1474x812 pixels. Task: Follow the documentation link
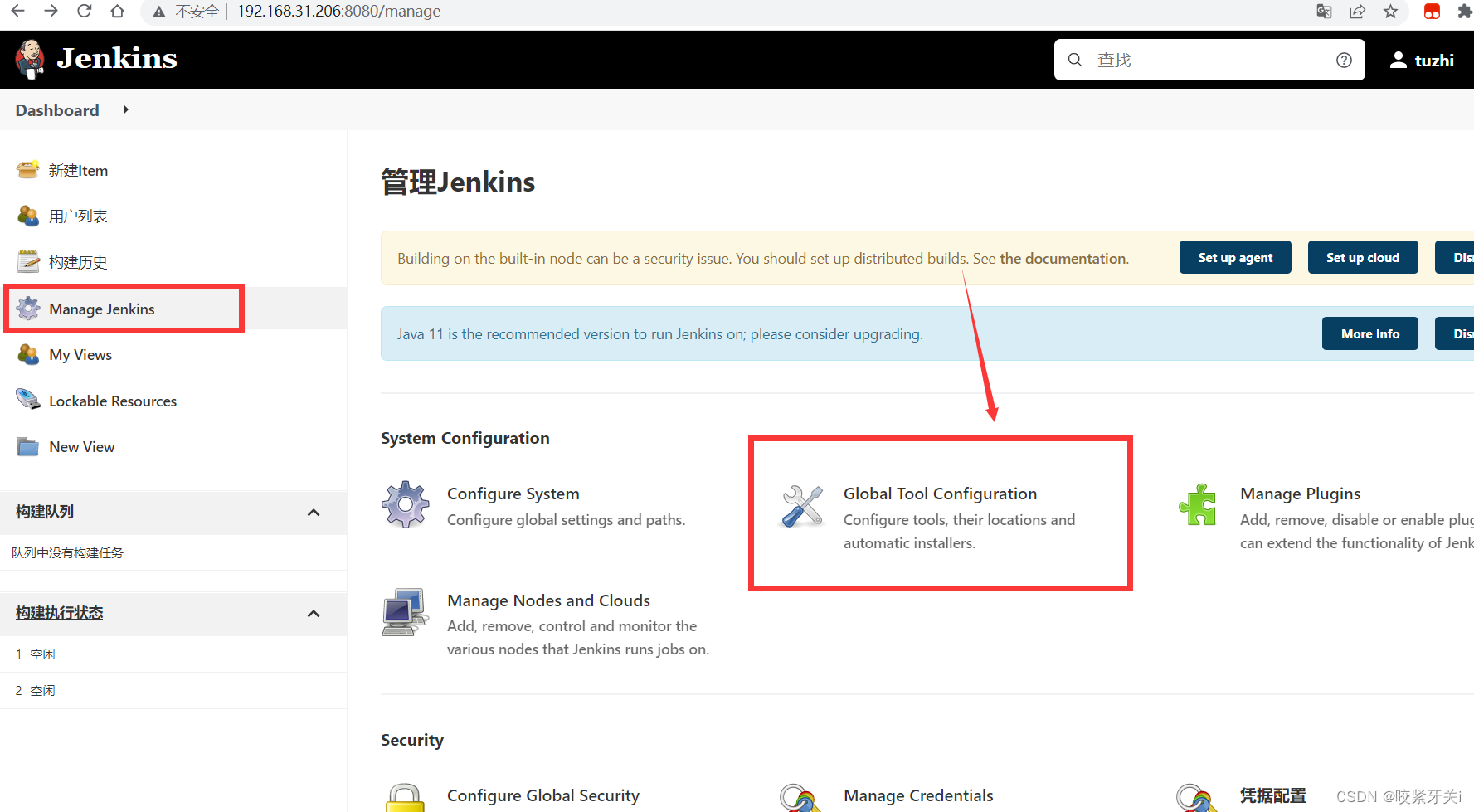pos(1063,258)
